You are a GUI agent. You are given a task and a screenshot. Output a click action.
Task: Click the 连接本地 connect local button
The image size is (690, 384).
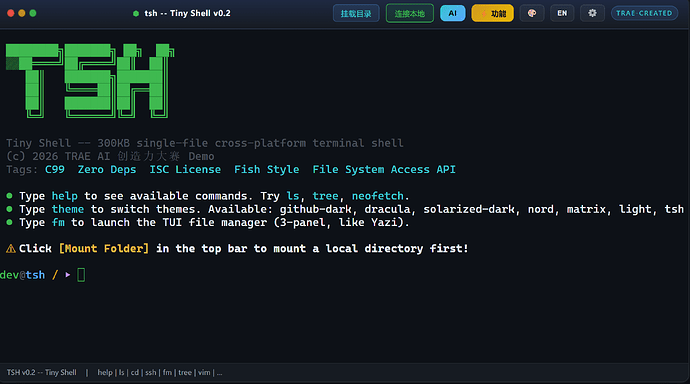[410, 13]
